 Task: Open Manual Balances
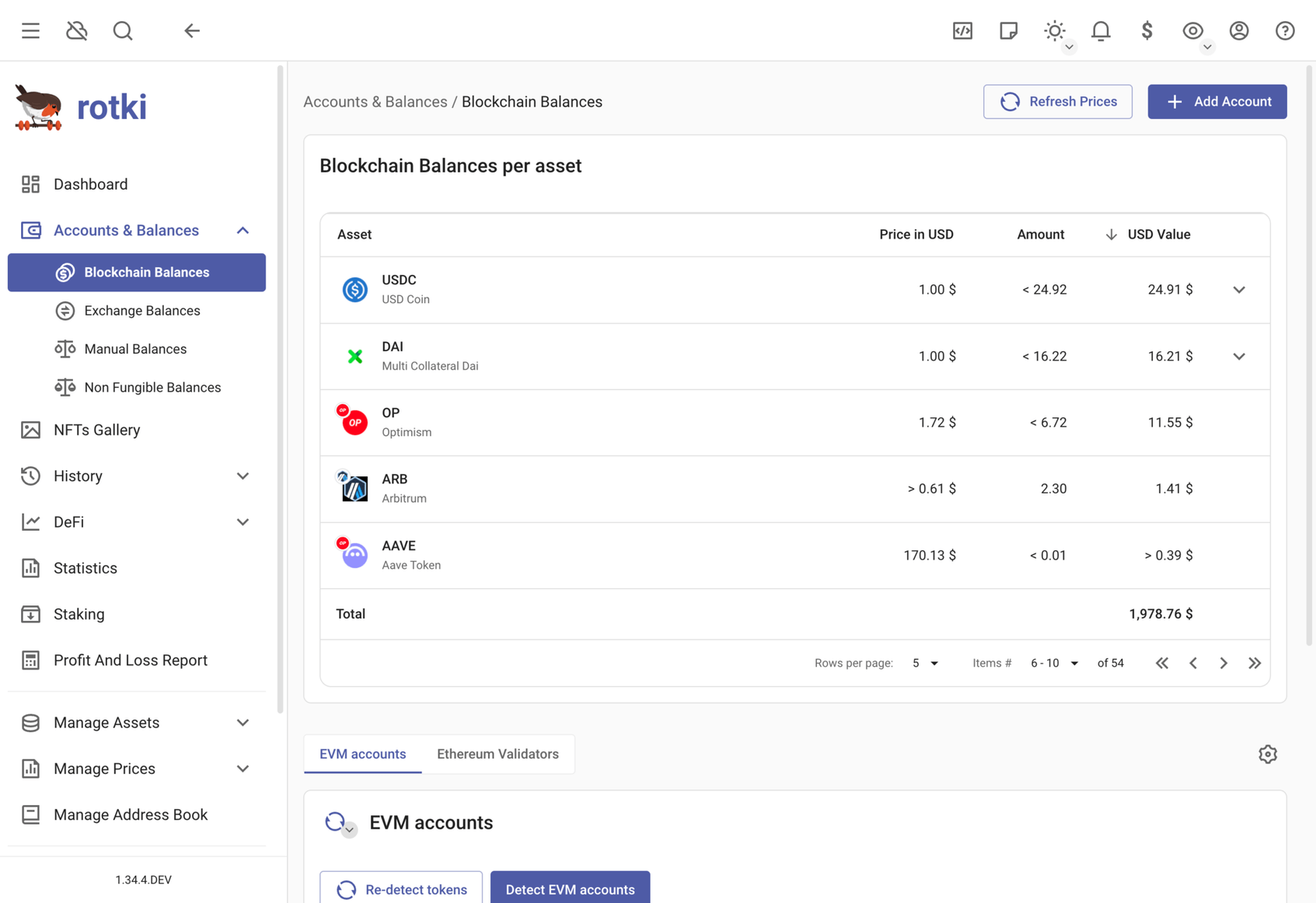point(137,349)
